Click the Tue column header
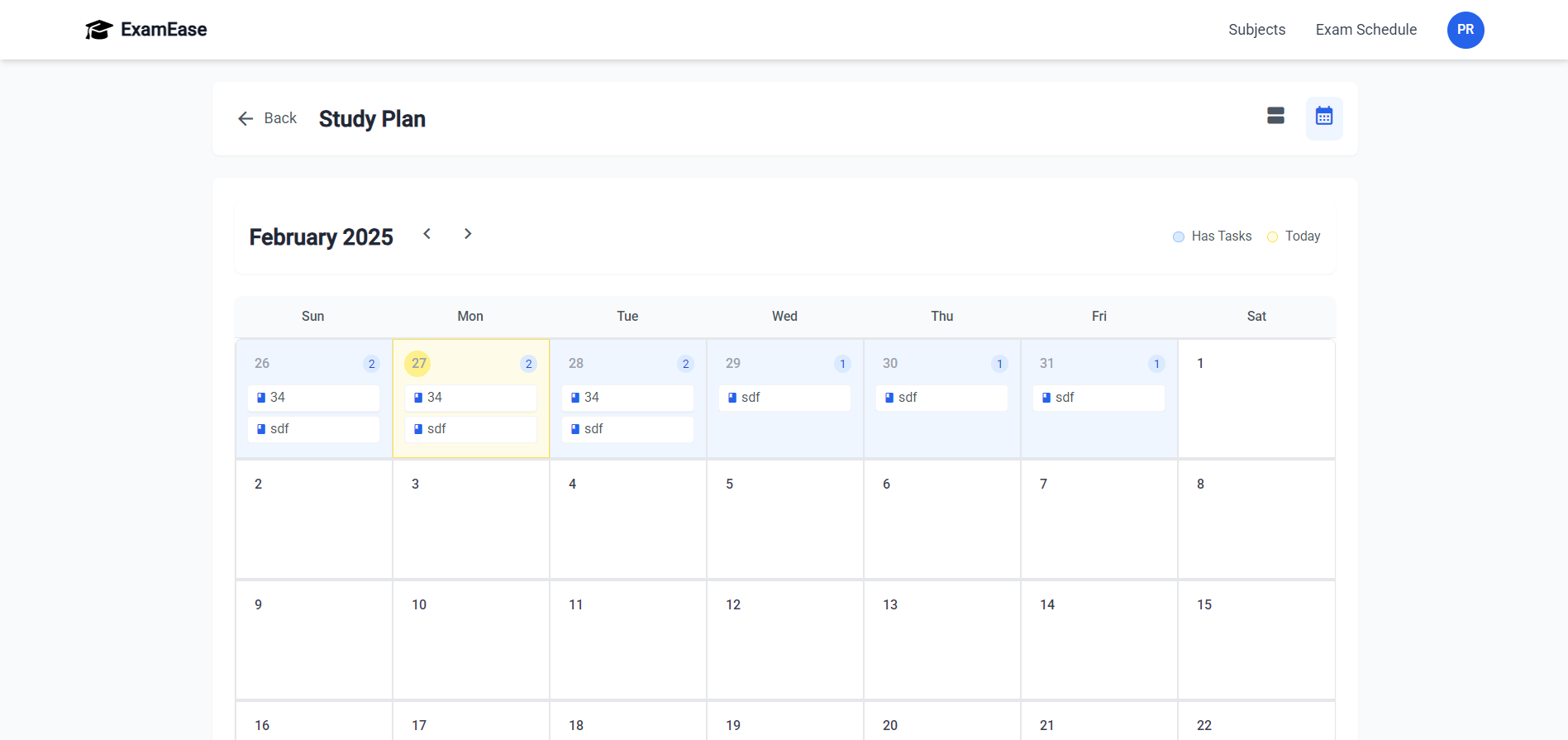The image size is (1568, 740). (x=627, y=317)
